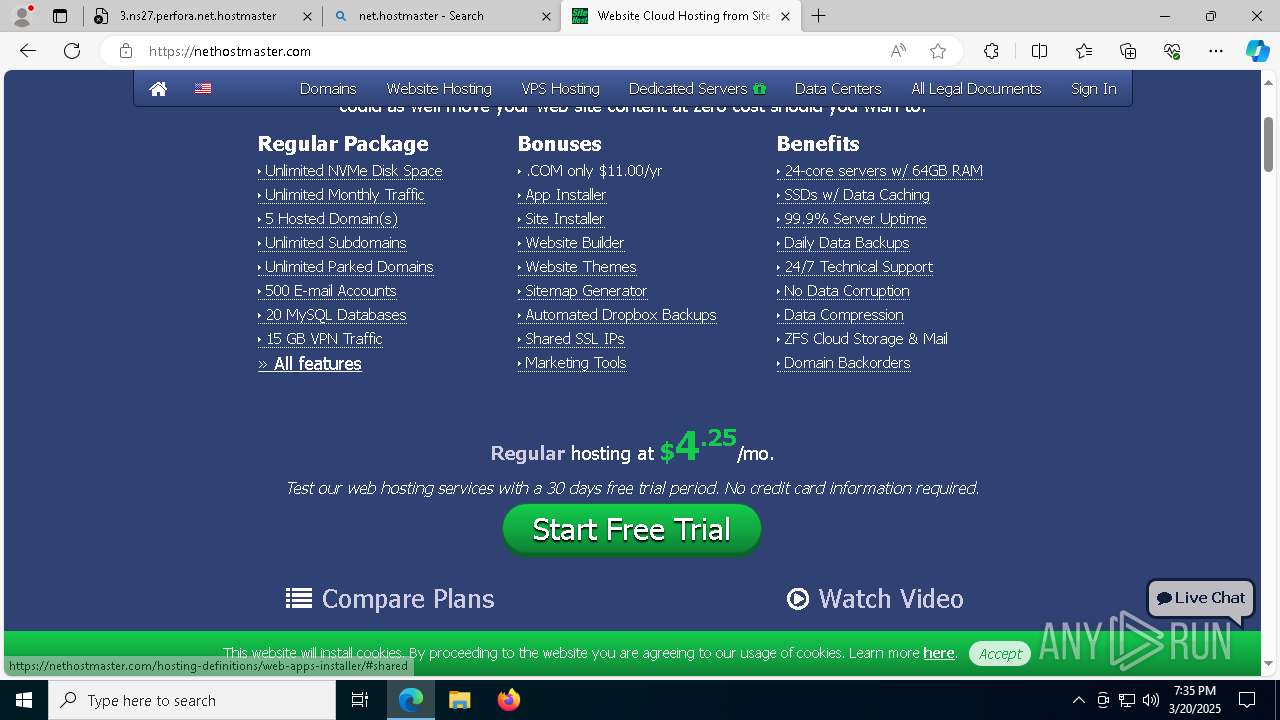Launch Copilot icon in Edge toolbar
The height and width of the screenshot is (720, 1280).
(x=1257, y=51)
